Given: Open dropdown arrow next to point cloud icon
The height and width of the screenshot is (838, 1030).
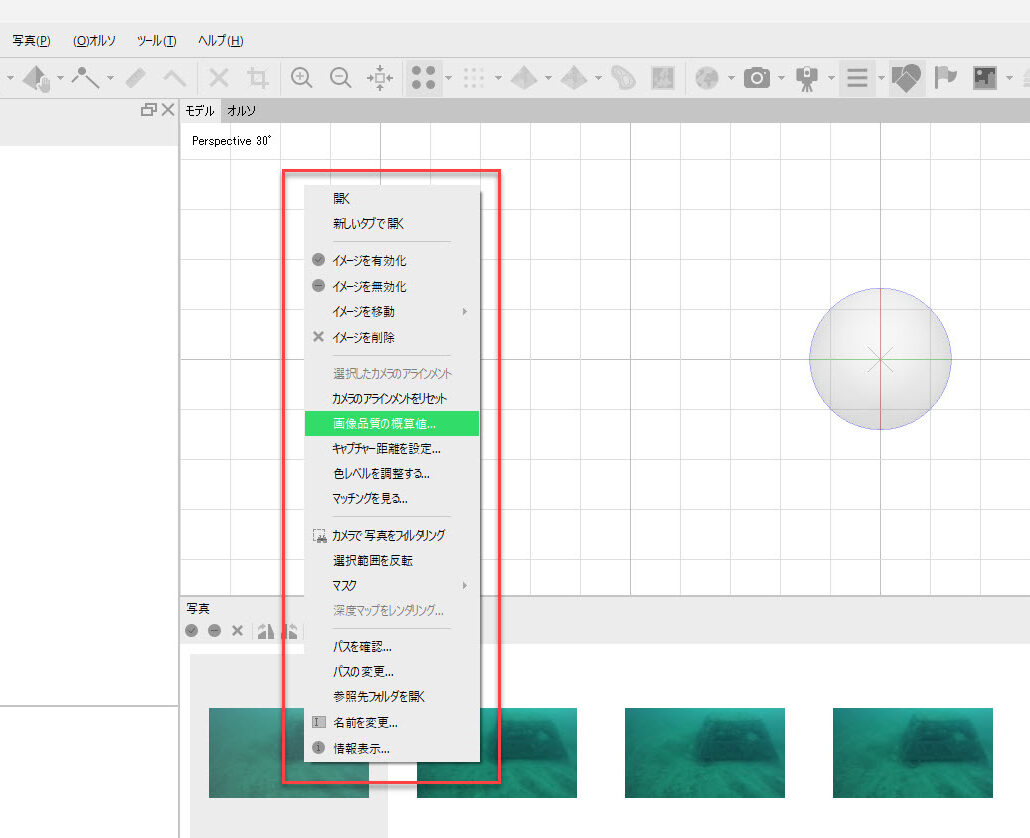Looking at the screenshot, I should pos(449,79).
